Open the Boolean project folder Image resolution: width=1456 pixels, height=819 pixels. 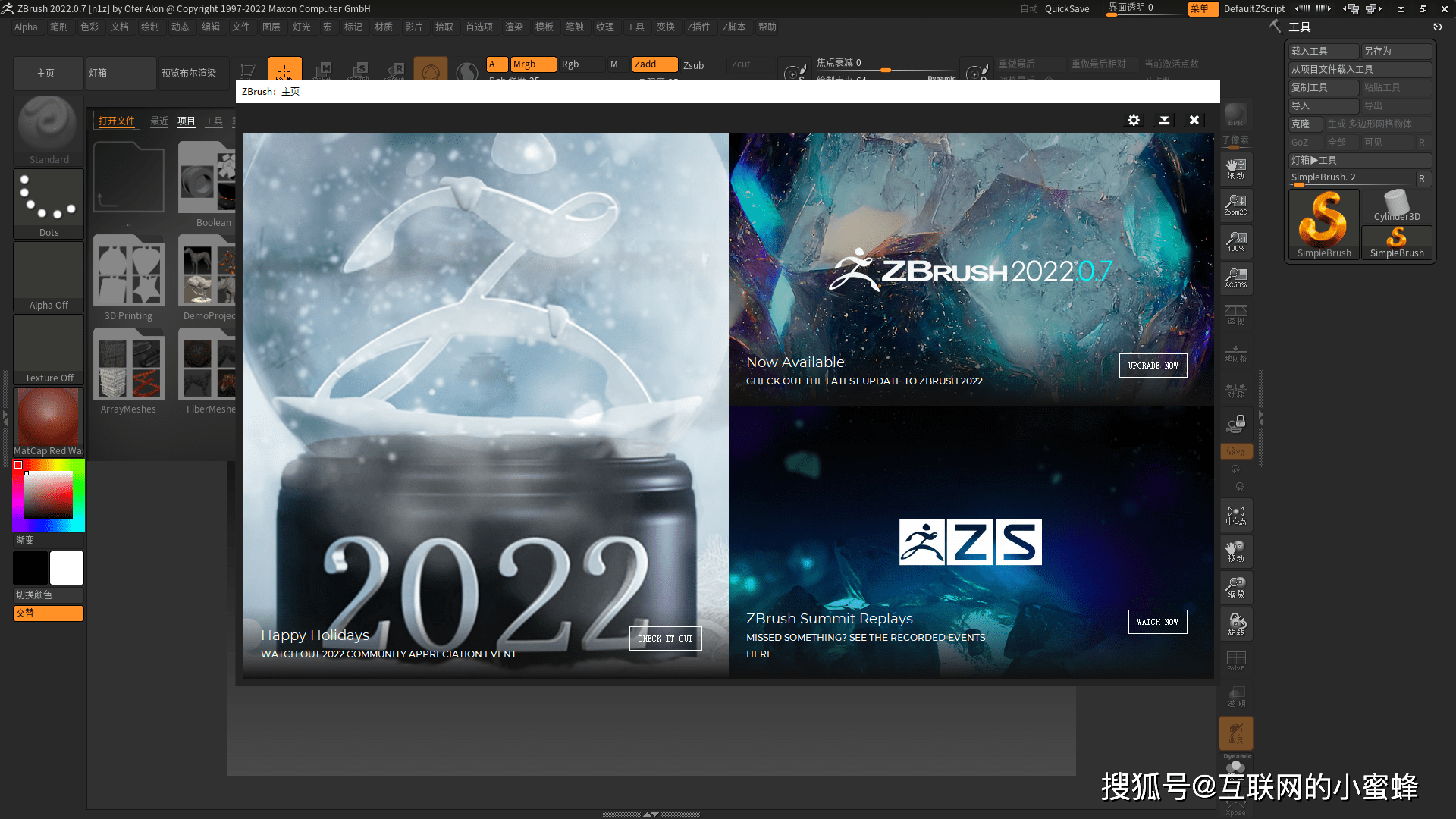(x=209, y=185)
